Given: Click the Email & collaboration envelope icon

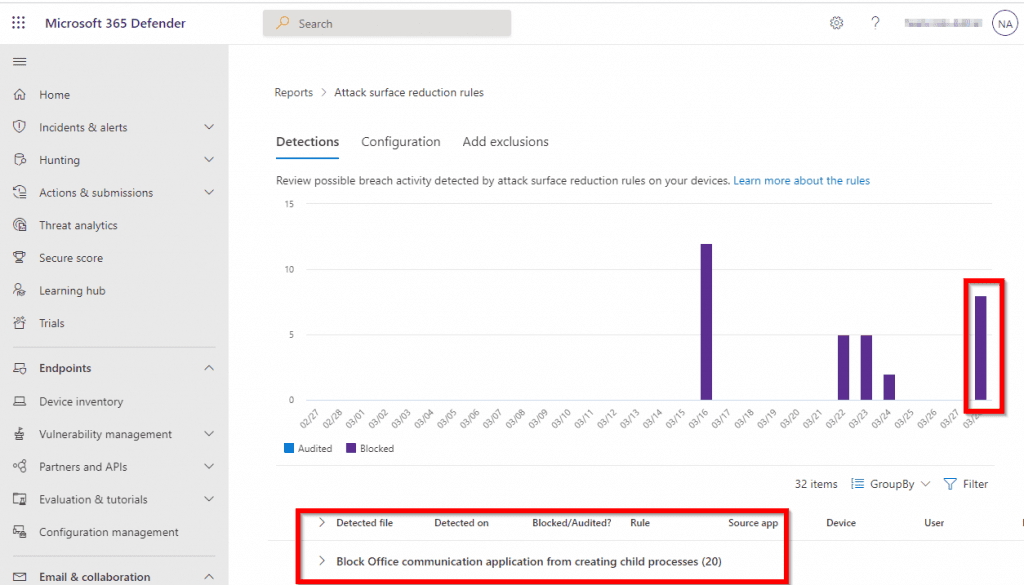Looking at the screenshot, I should coord(20,577).
